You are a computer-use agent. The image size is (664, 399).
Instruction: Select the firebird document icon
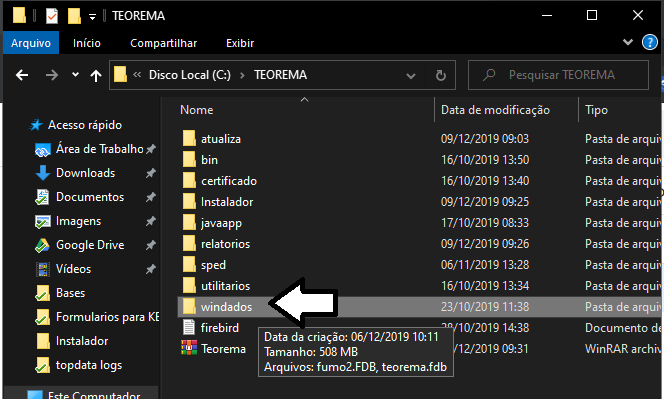tap(189, 328)
